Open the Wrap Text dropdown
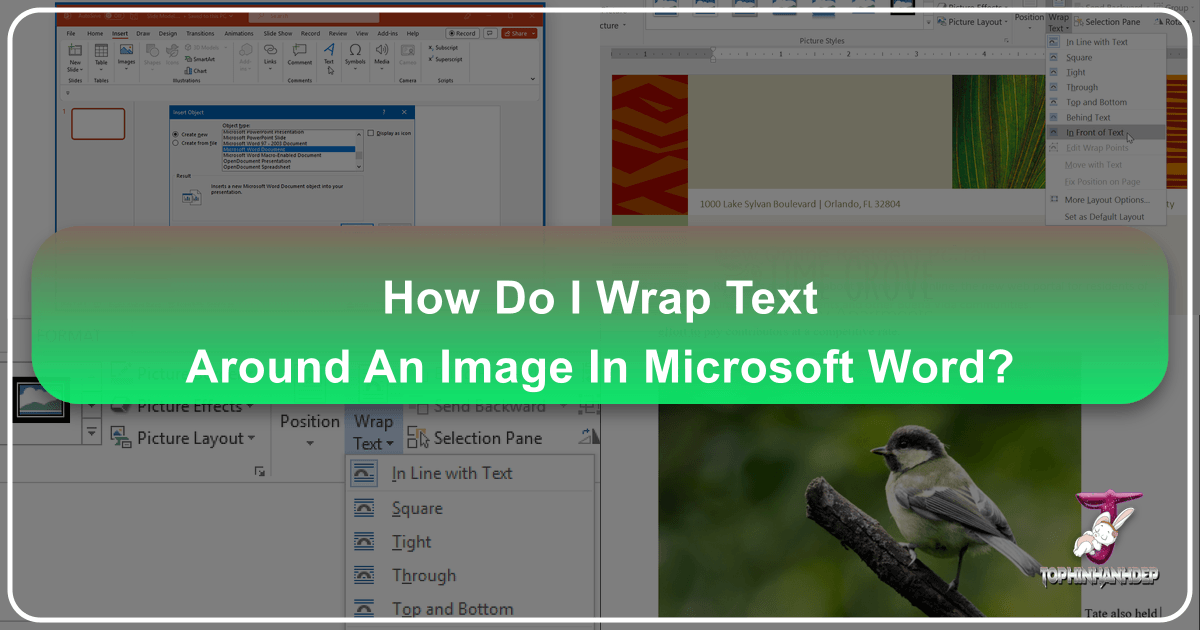Screen dimensions: 1200x630 click(x=373, y=428)
